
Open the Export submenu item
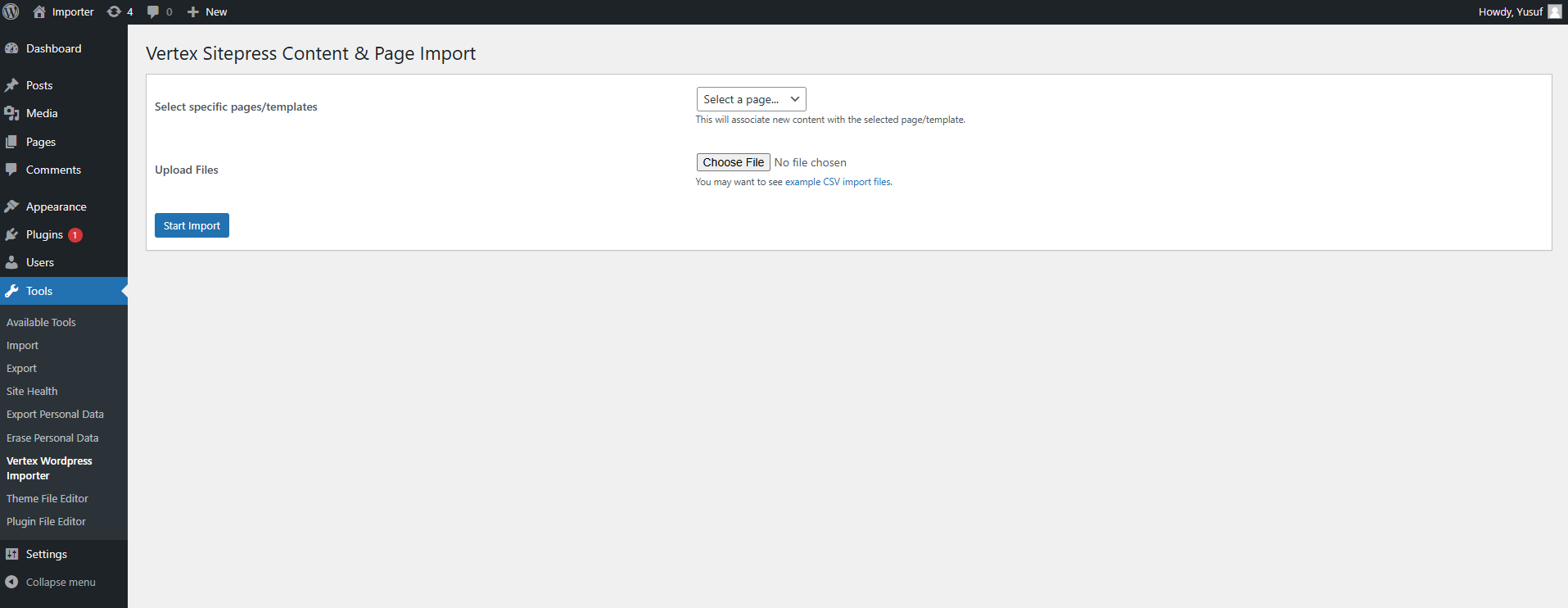(x=21, y=368)
